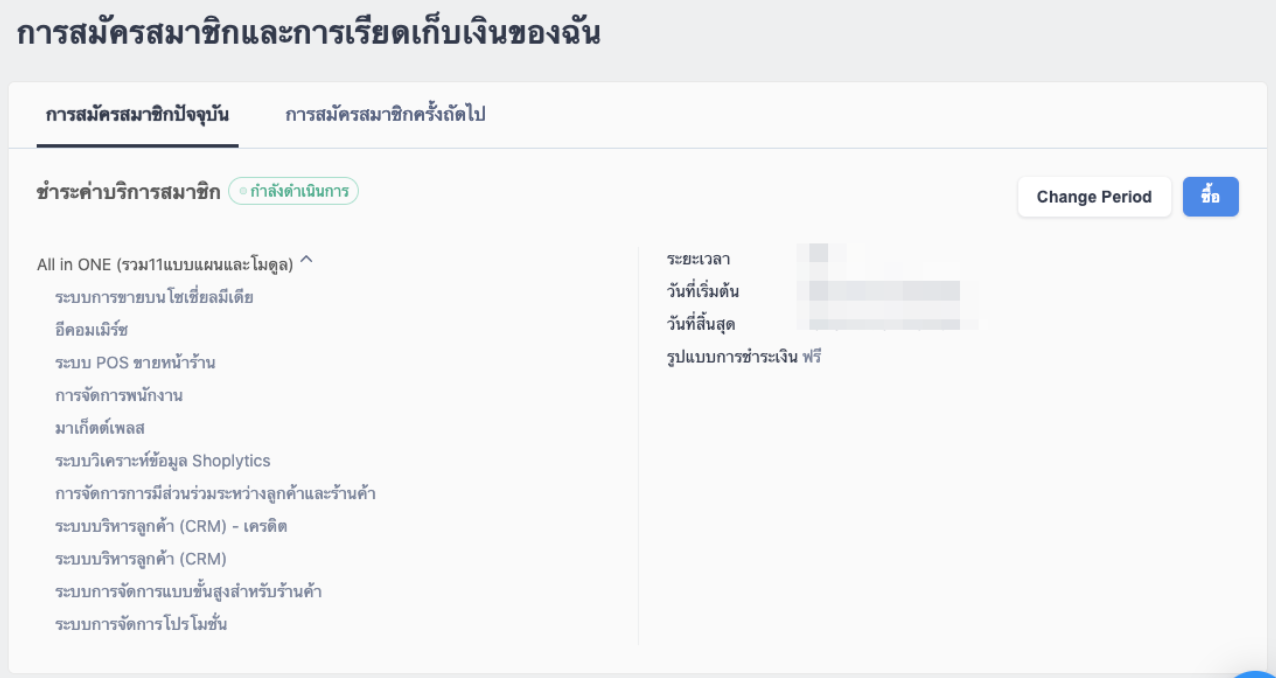
Task: Switch to การสมัครสมาชิกครั้งถัดไป tab
Action: click(385, 115)
